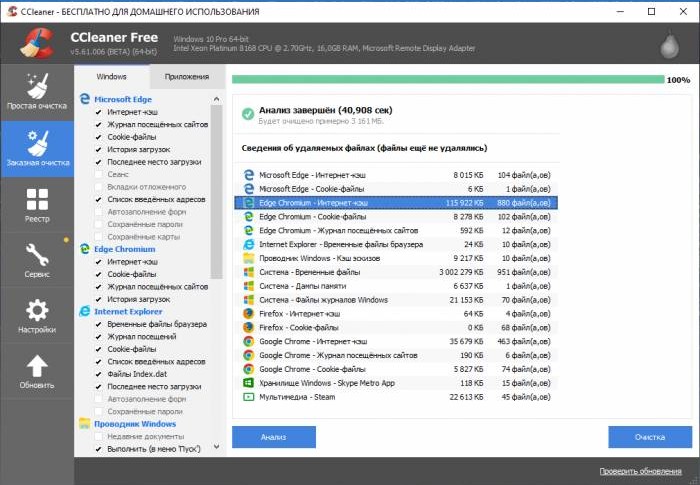Click the left list scrollbar thumb
Viewport: 700px width, 485px height.
point(217,192)
